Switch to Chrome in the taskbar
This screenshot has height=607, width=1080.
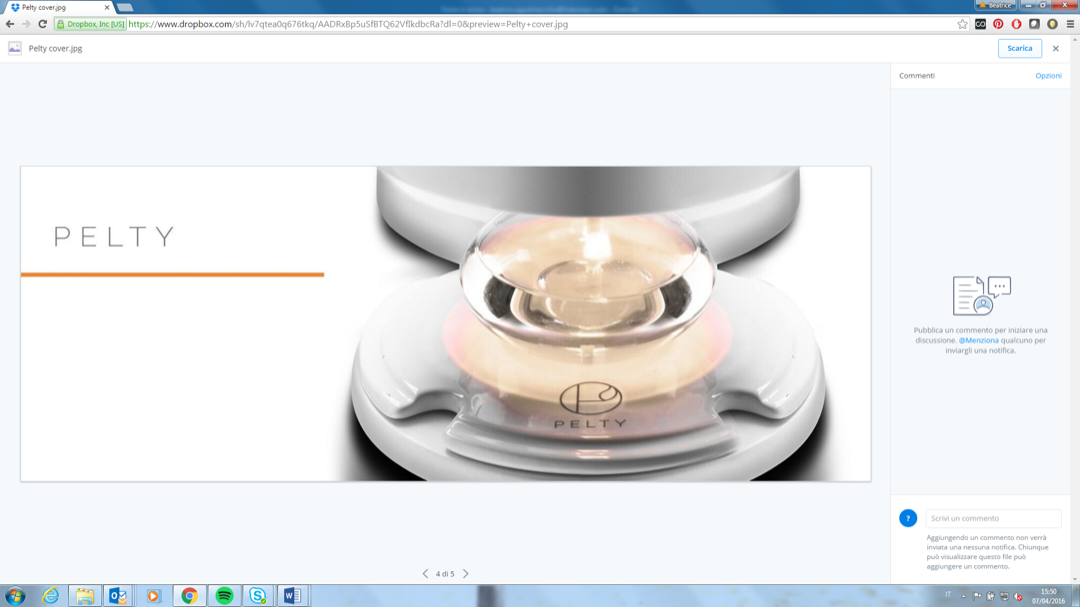189,596
